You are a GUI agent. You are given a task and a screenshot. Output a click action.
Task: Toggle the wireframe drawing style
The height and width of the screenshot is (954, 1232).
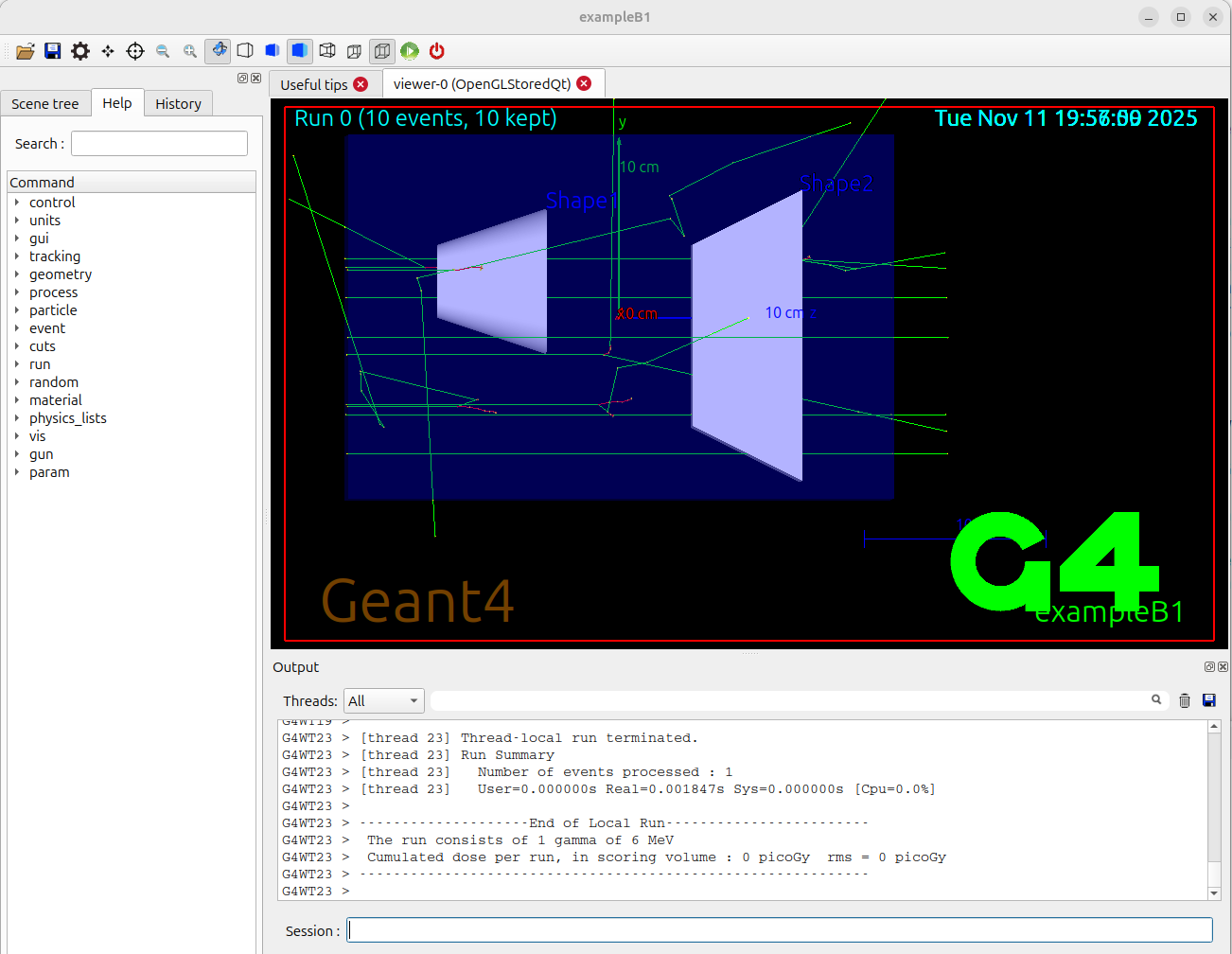327,51
